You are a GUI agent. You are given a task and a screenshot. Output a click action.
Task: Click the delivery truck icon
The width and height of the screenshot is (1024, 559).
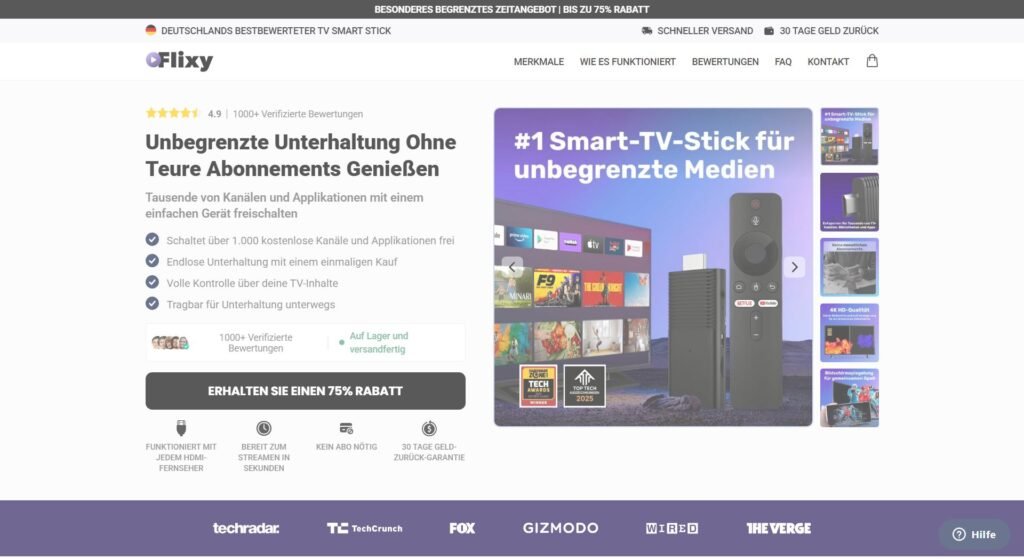tap(647, 31)
